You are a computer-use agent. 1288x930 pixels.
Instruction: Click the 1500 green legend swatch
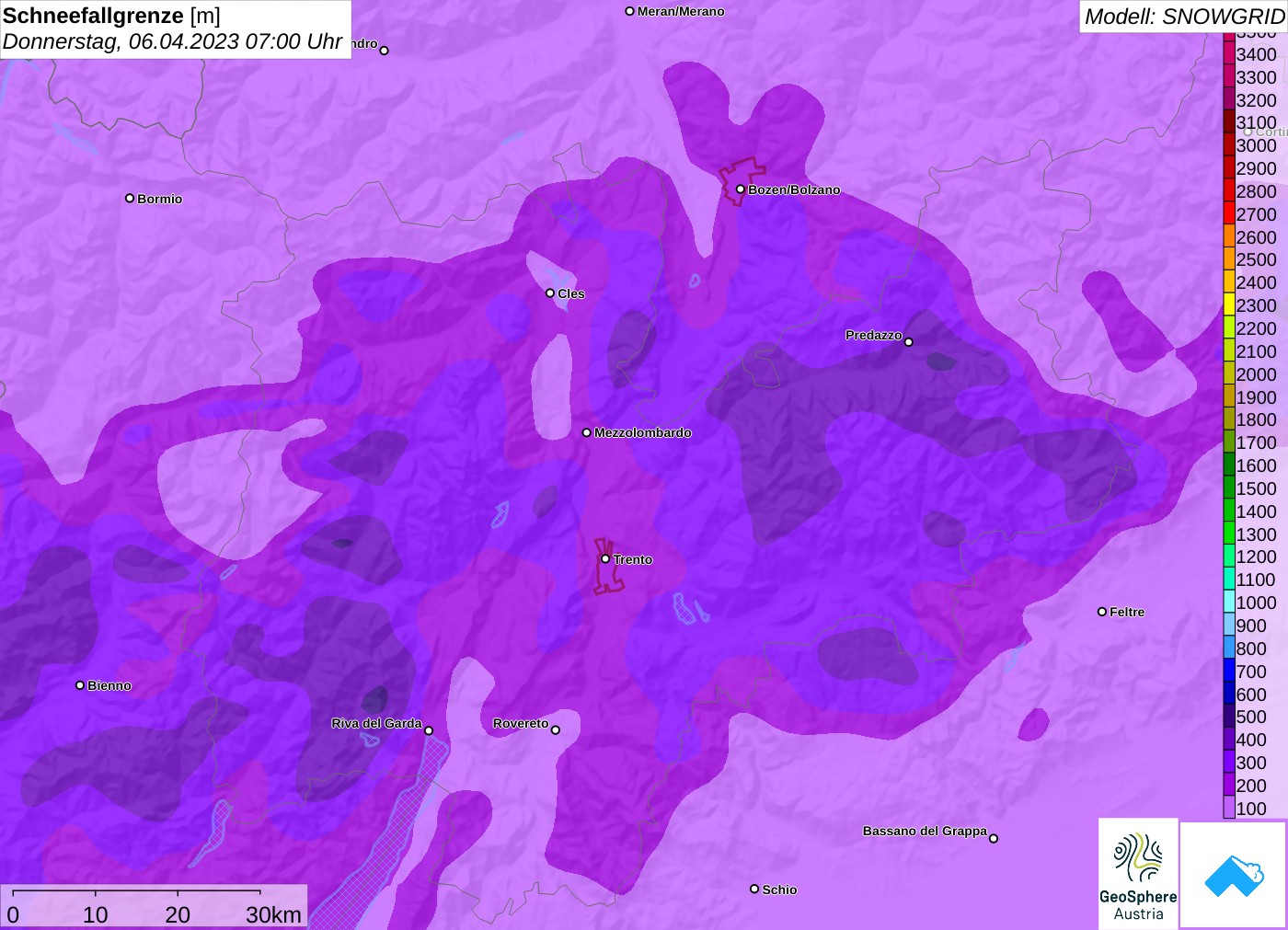click(1229, 488)
